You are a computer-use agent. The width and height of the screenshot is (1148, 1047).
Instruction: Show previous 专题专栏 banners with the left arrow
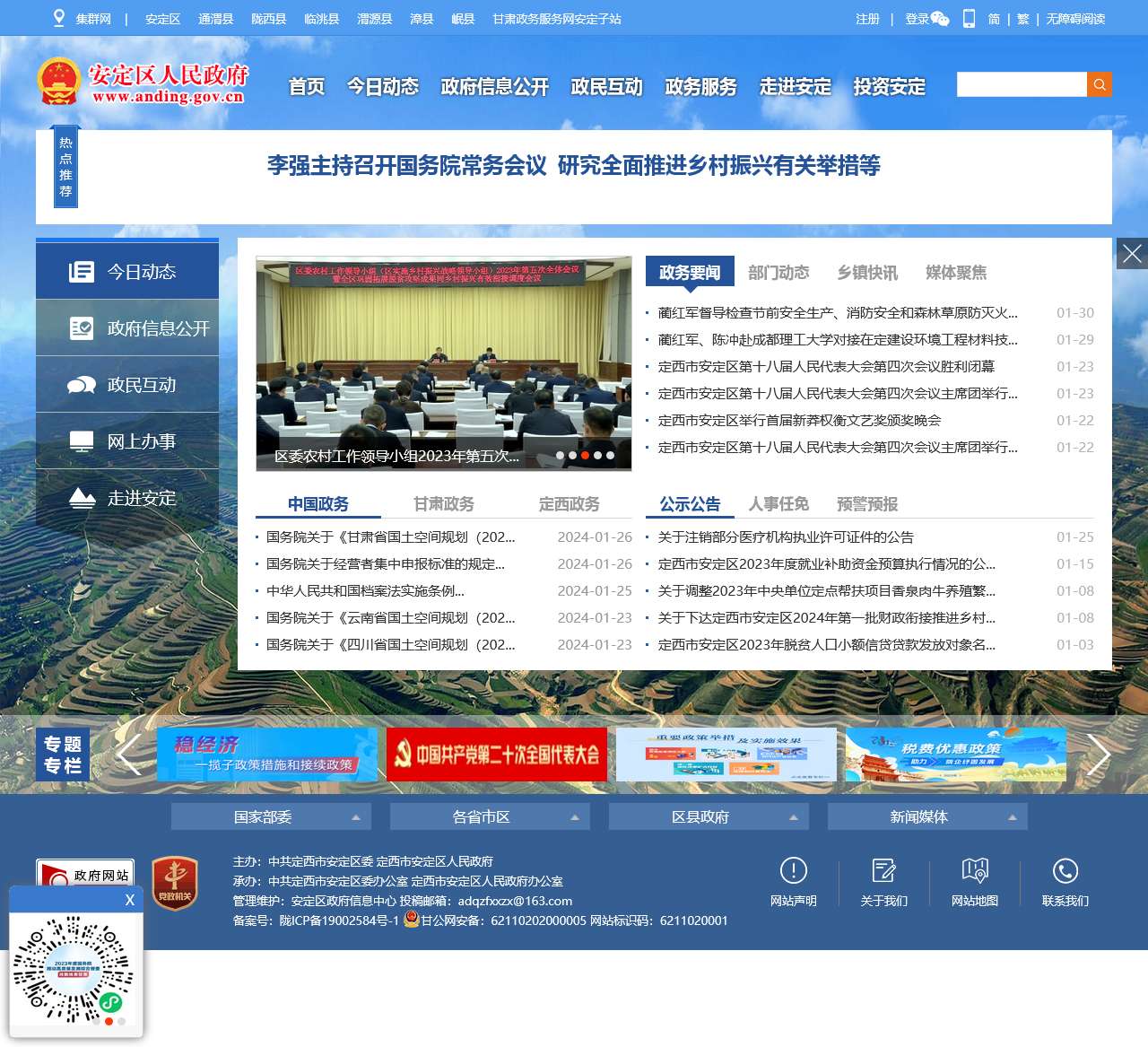tap(129, 755)
